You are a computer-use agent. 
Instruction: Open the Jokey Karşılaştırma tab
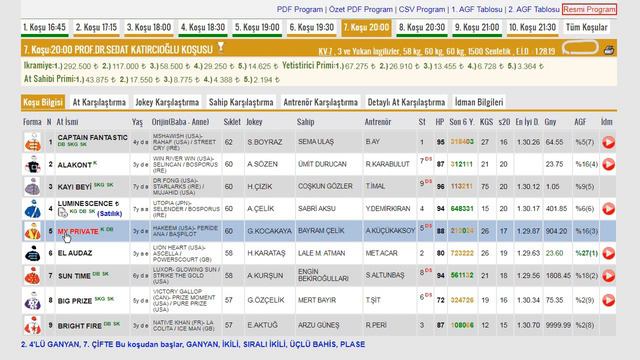(x=167, y=102)
